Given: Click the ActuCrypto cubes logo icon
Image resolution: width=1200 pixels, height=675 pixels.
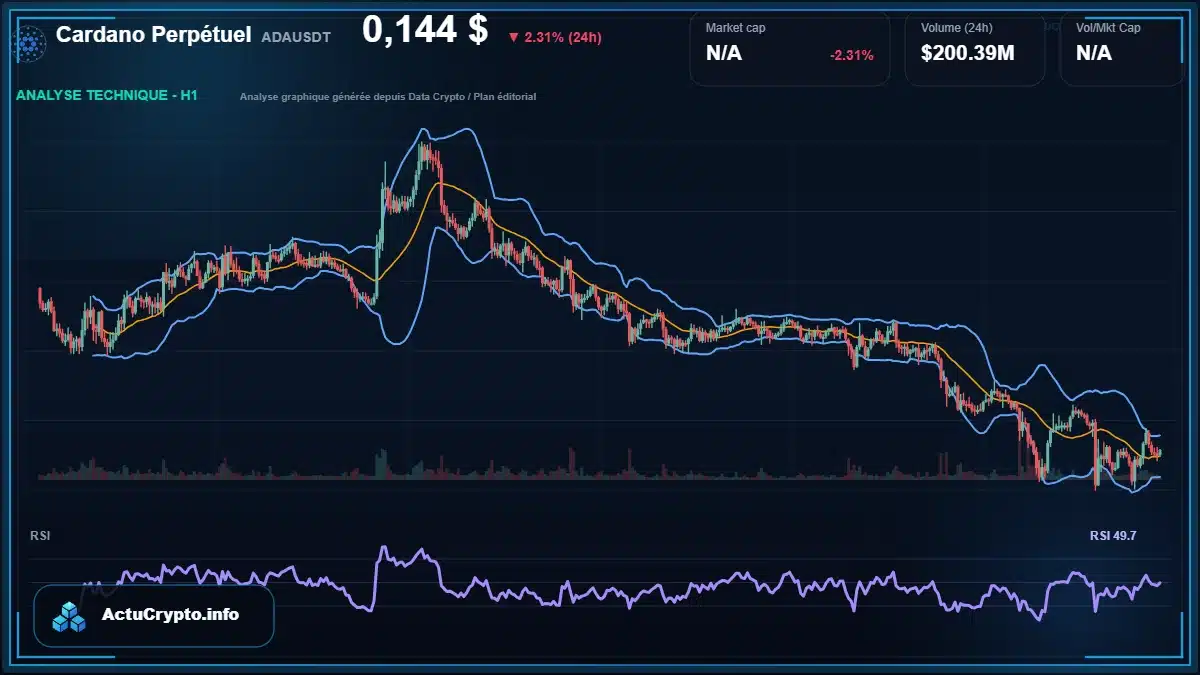Looking at the screenshot, I should point(70,616).
